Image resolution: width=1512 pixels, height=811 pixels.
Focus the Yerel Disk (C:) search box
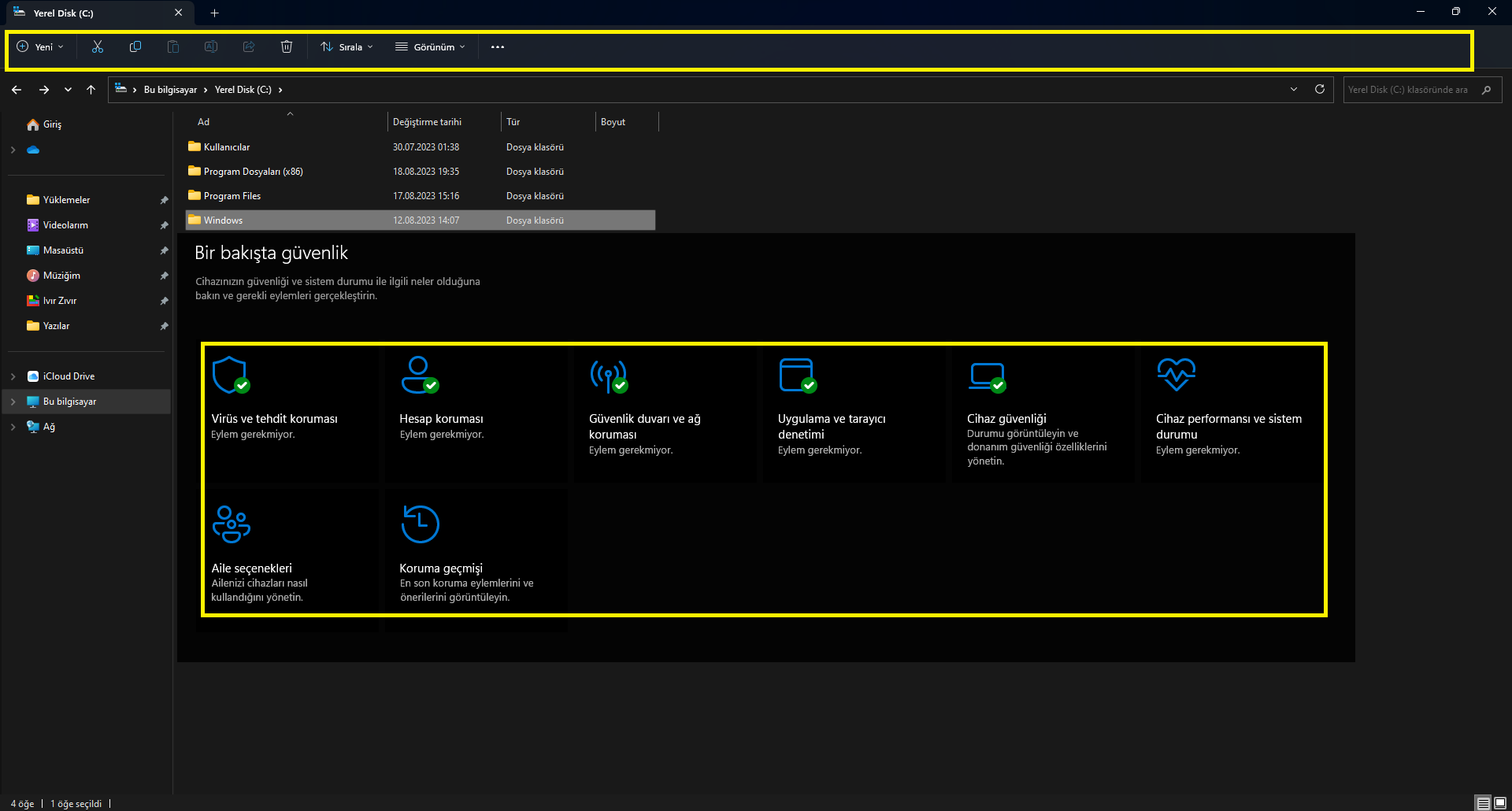click(x=1422, y=90)
